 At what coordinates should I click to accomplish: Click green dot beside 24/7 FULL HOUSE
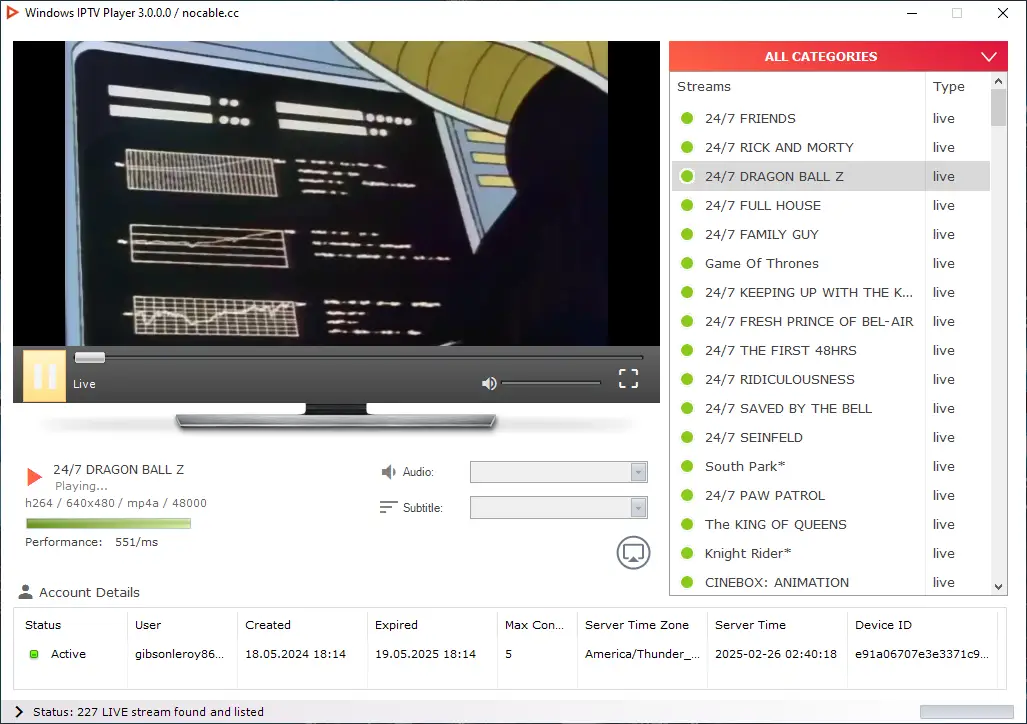687,205
